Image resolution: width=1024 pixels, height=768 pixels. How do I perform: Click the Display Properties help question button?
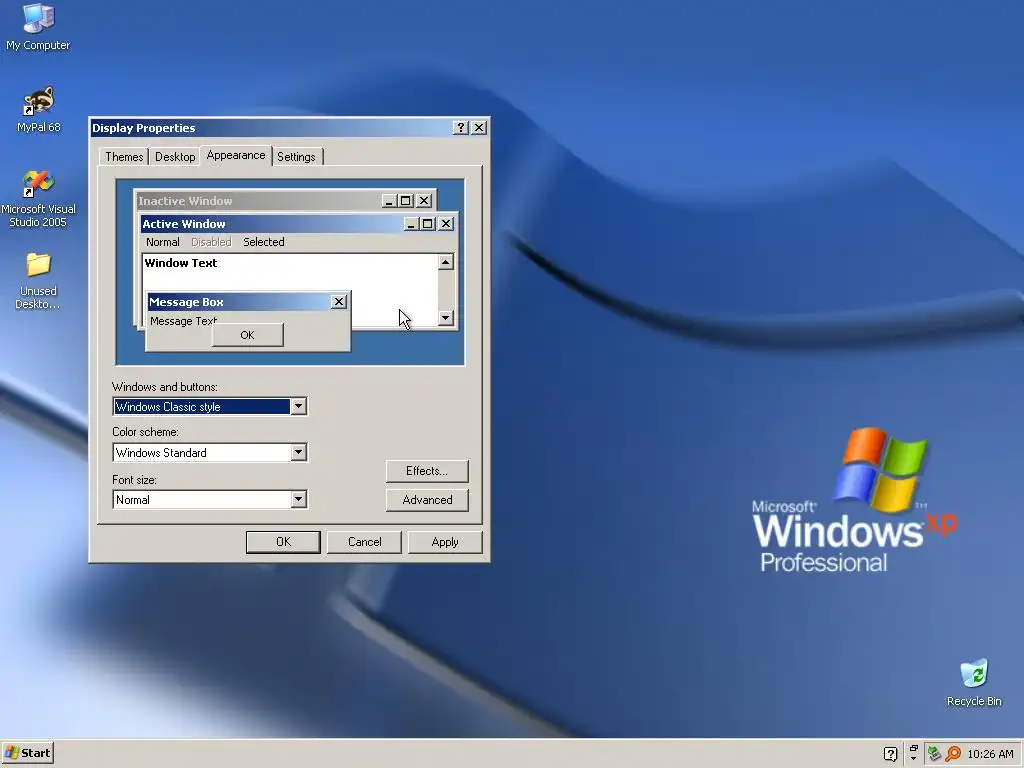[460, 127]
